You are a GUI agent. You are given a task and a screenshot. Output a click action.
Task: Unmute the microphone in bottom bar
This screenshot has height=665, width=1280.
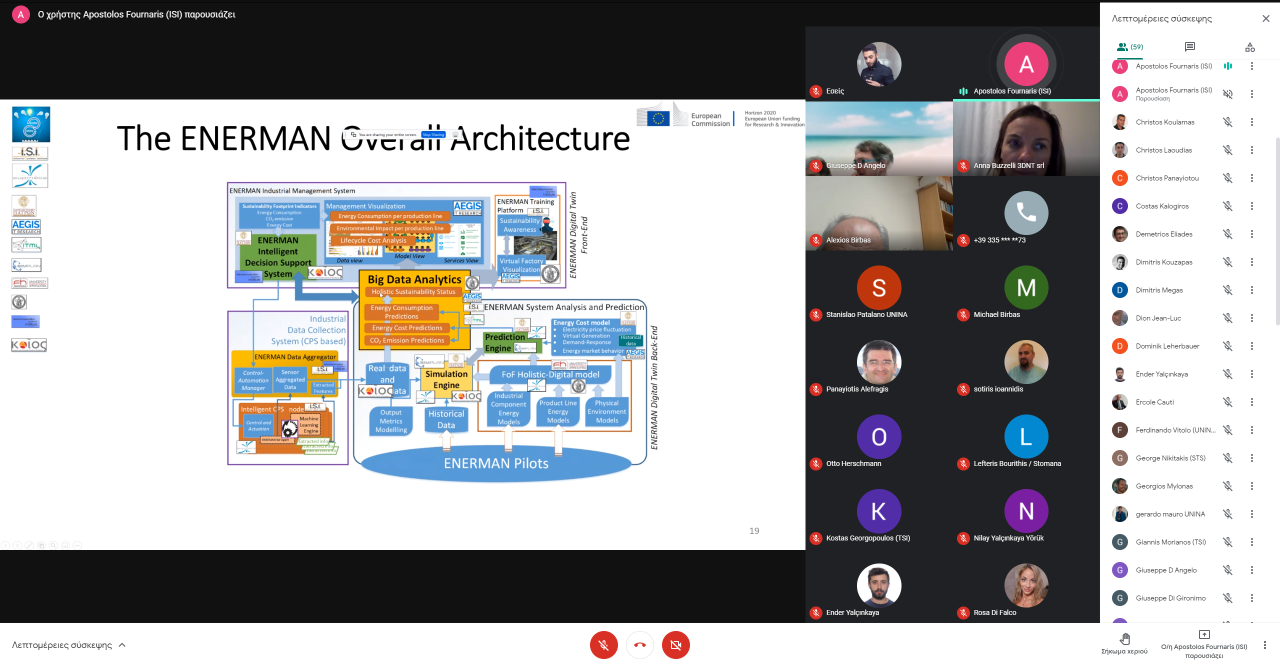pyautogui.click(x=604, y=645)
